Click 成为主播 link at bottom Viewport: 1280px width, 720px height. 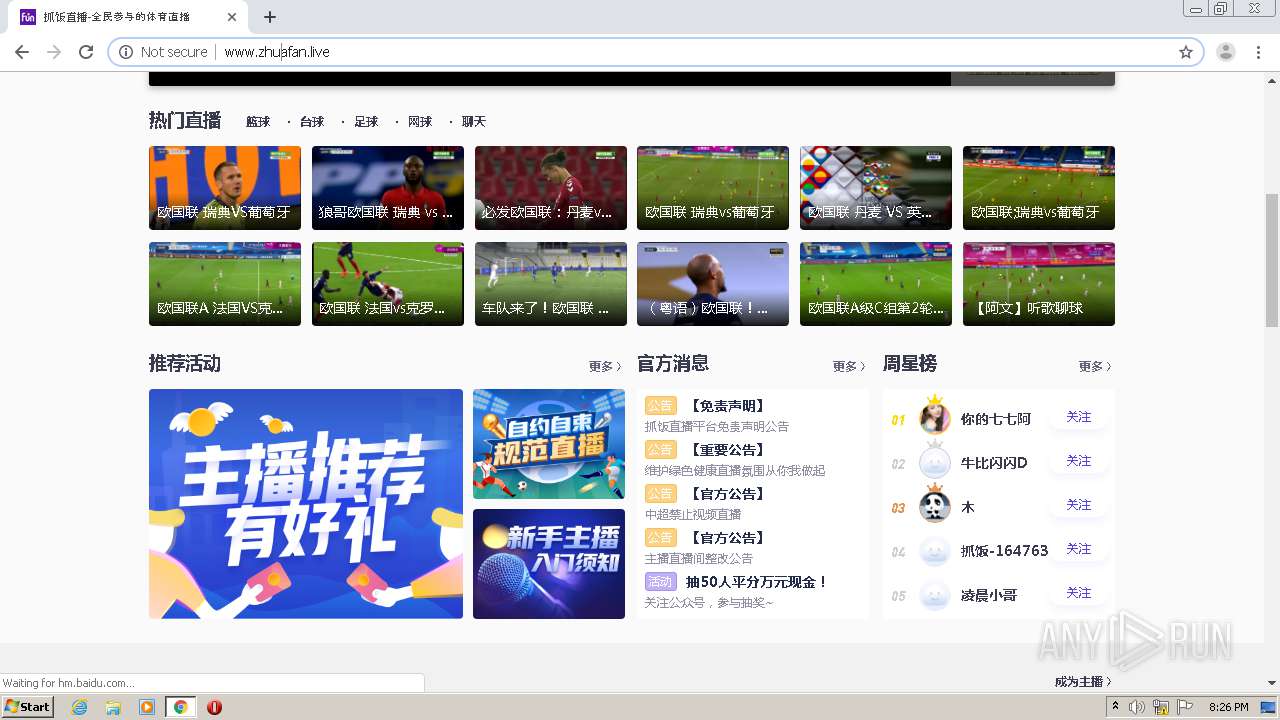(1082, 682)
